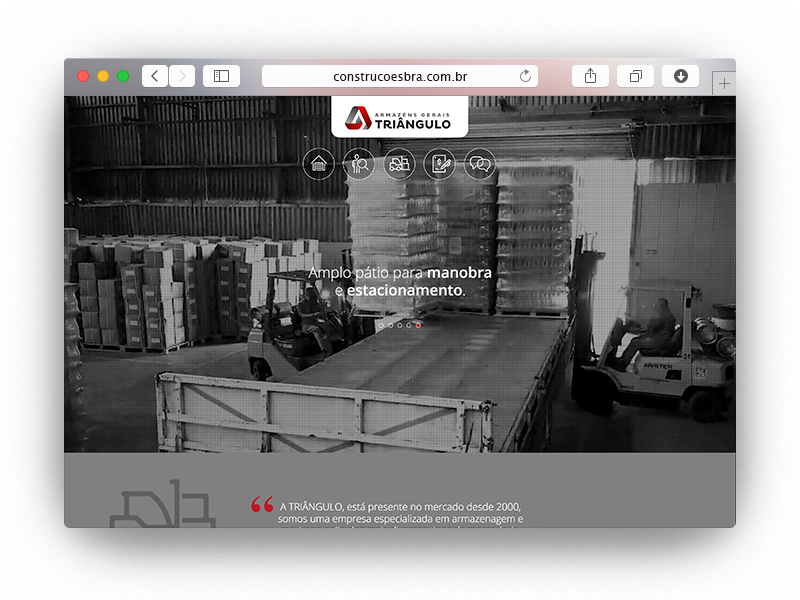The width and height of the screenshot is (800, 600).
Task: Click the chat bubbles contact icon
Action: [480, 164]
